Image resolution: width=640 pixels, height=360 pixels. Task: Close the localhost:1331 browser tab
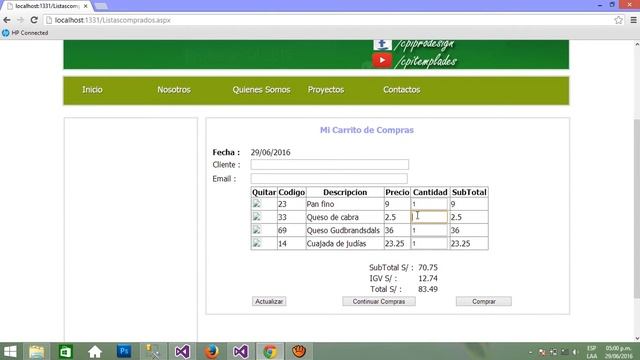tap(85, 6)
